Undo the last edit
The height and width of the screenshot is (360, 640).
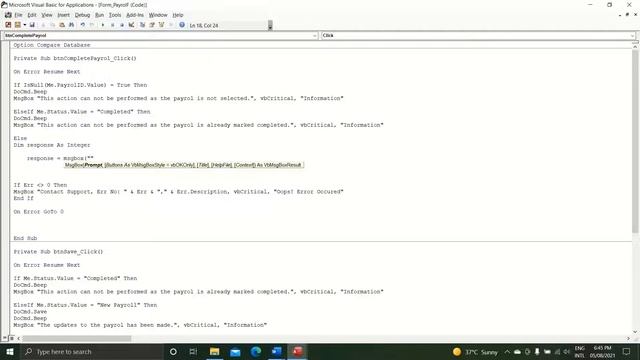point(82,25)
